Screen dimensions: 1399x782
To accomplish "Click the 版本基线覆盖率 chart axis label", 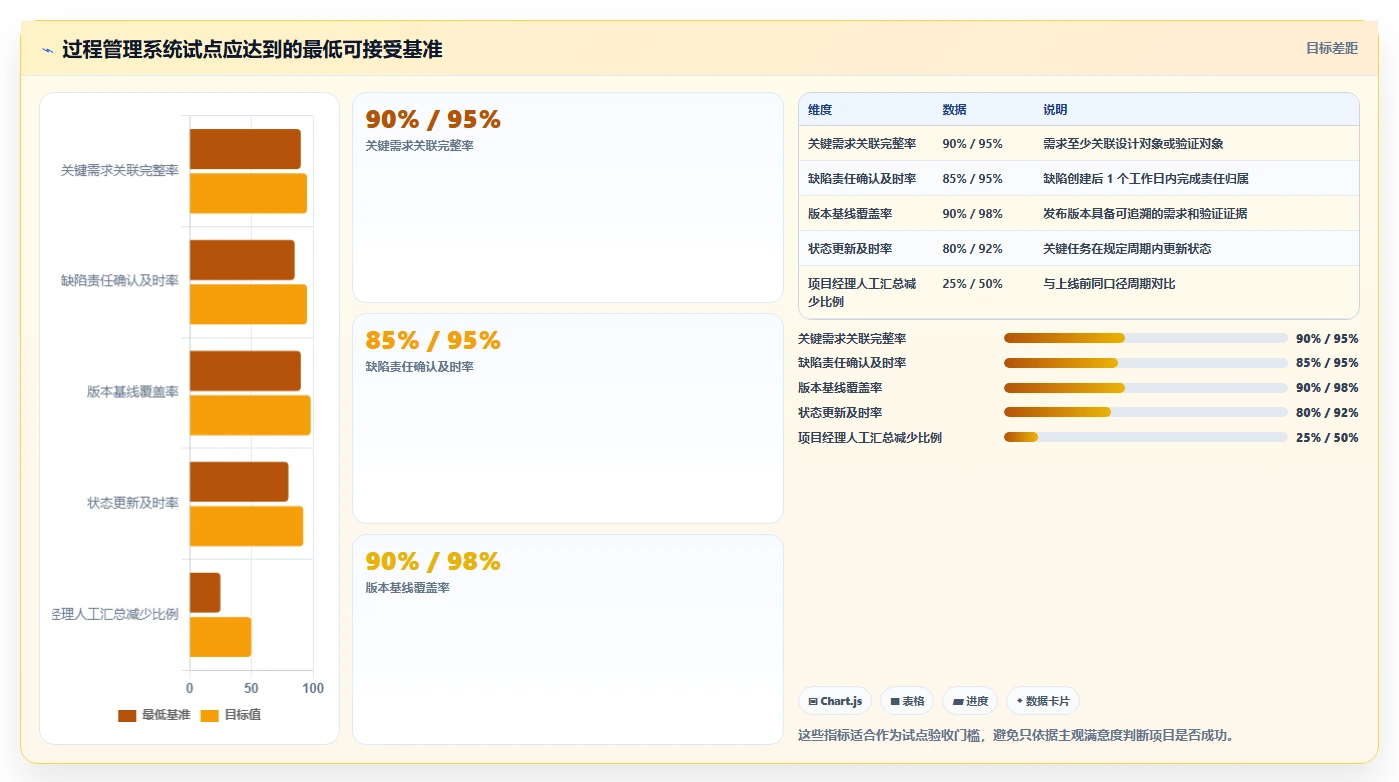I will (x=133, y=392).
